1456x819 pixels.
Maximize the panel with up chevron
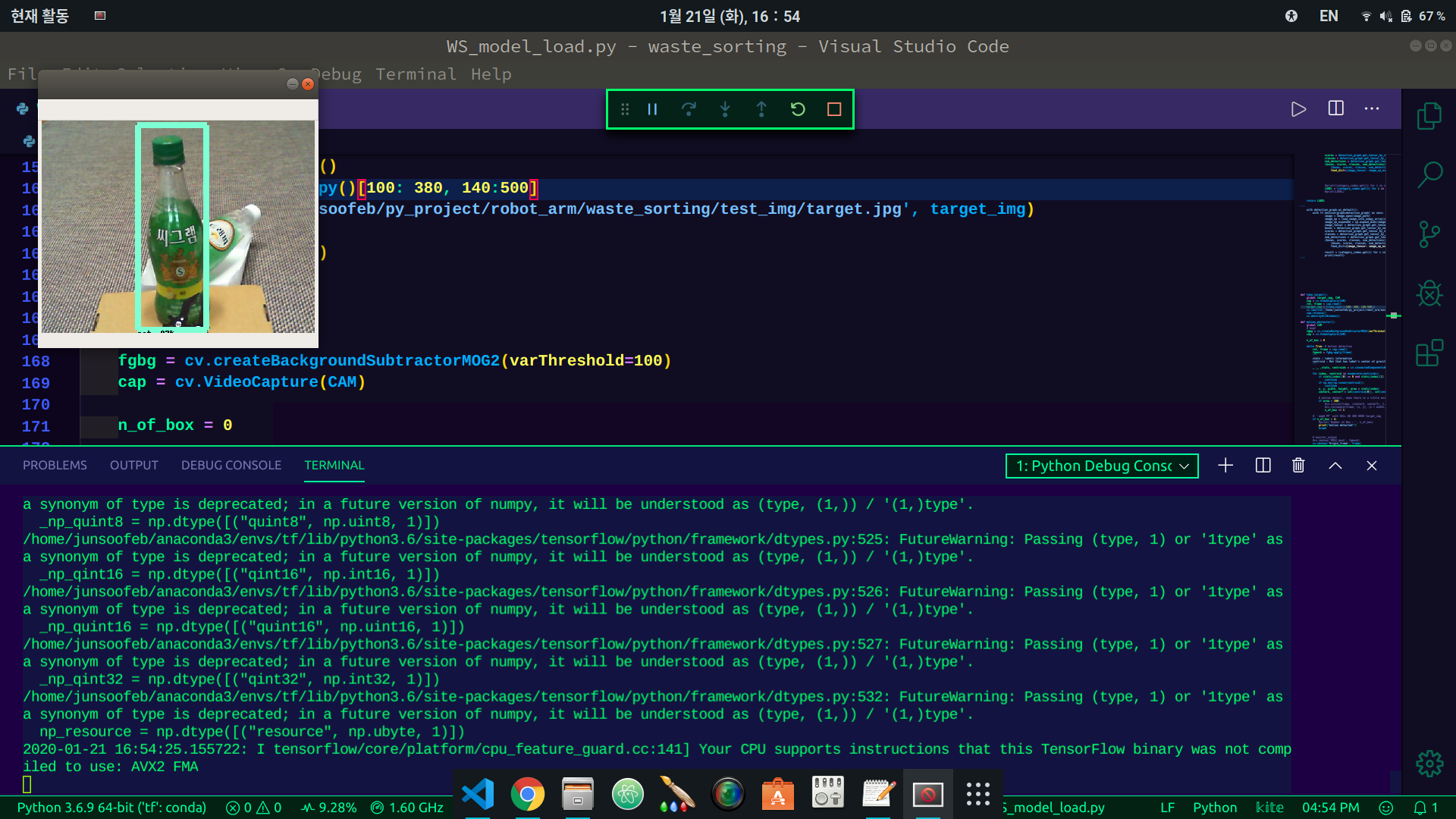1335,466
